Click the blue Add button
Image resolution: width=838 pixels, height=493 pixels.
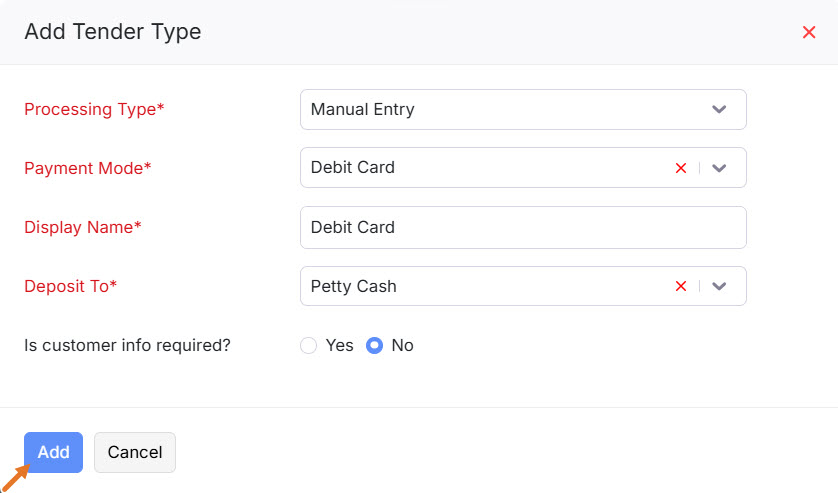[x=53, y=452]
